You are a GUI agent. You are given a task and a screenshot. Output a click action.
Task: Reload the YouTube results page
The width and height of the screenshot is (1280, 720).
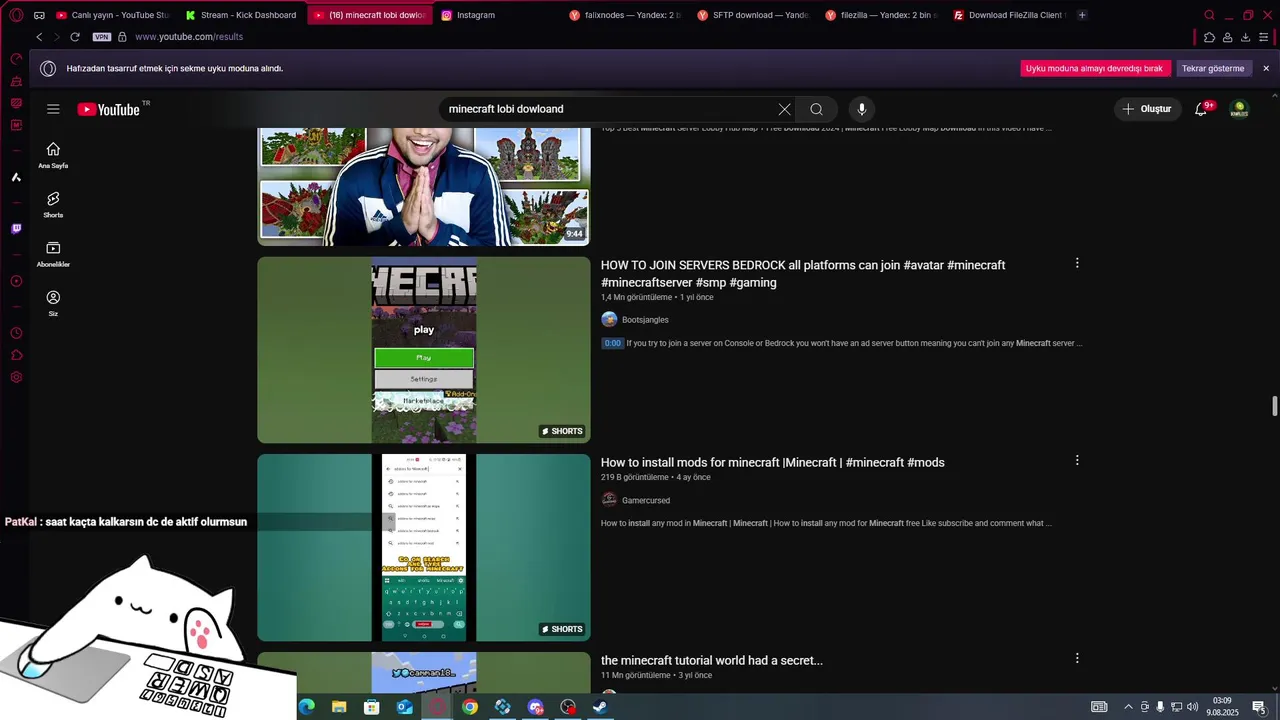(x=74, y=37)
